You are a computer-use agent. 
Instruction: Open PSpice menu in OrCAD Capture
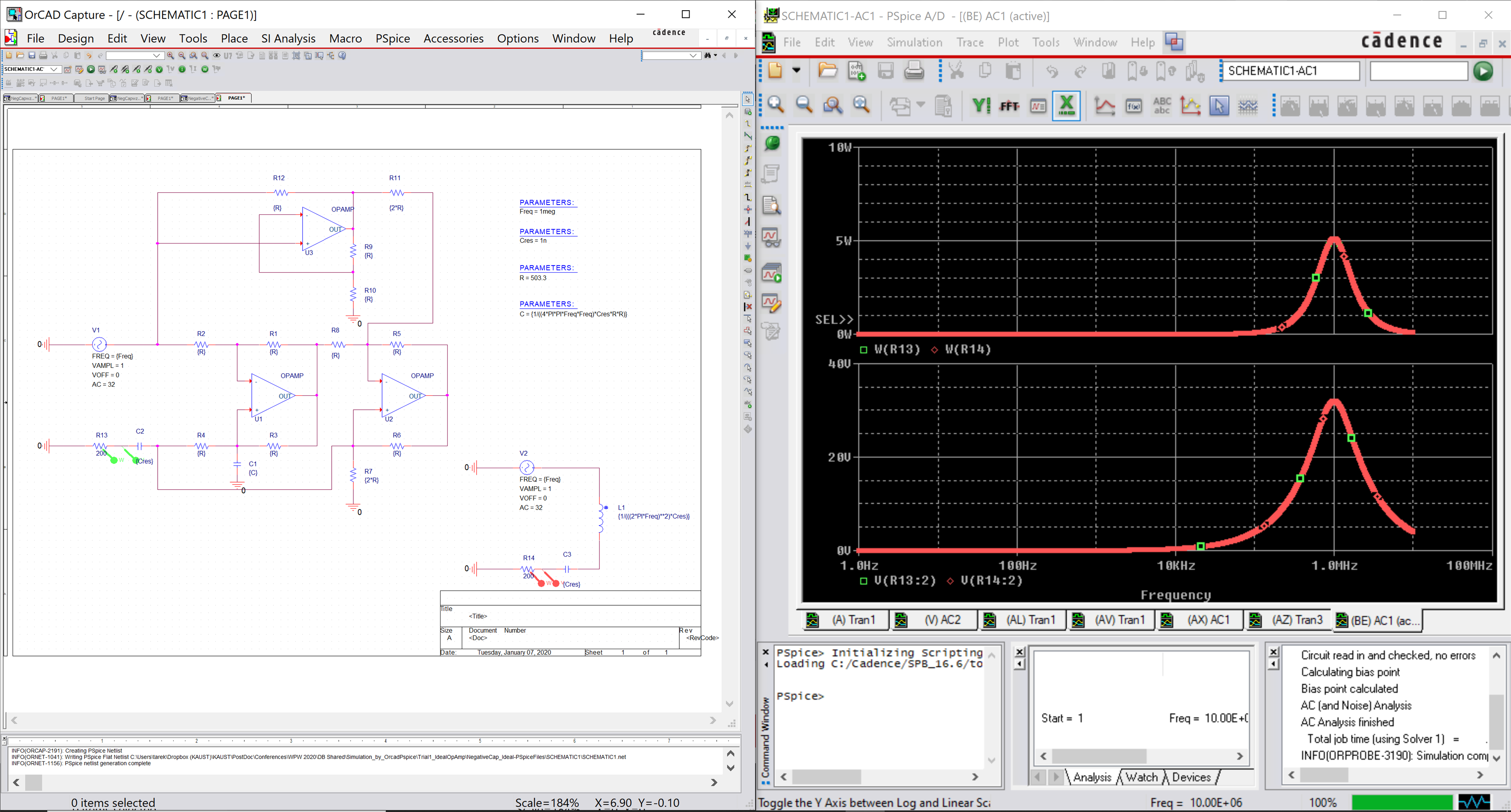pyautogui.click(x=392, y=38)
